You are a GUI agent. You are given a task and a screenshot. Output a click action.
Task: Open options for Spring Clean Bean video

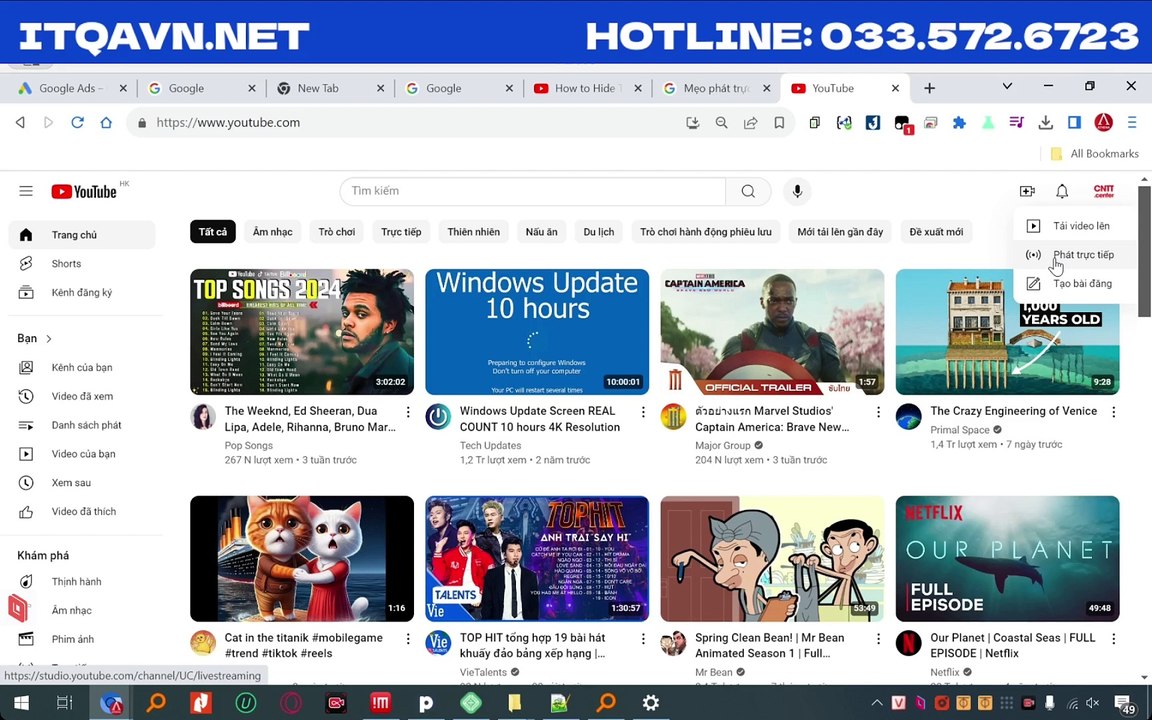878,639
